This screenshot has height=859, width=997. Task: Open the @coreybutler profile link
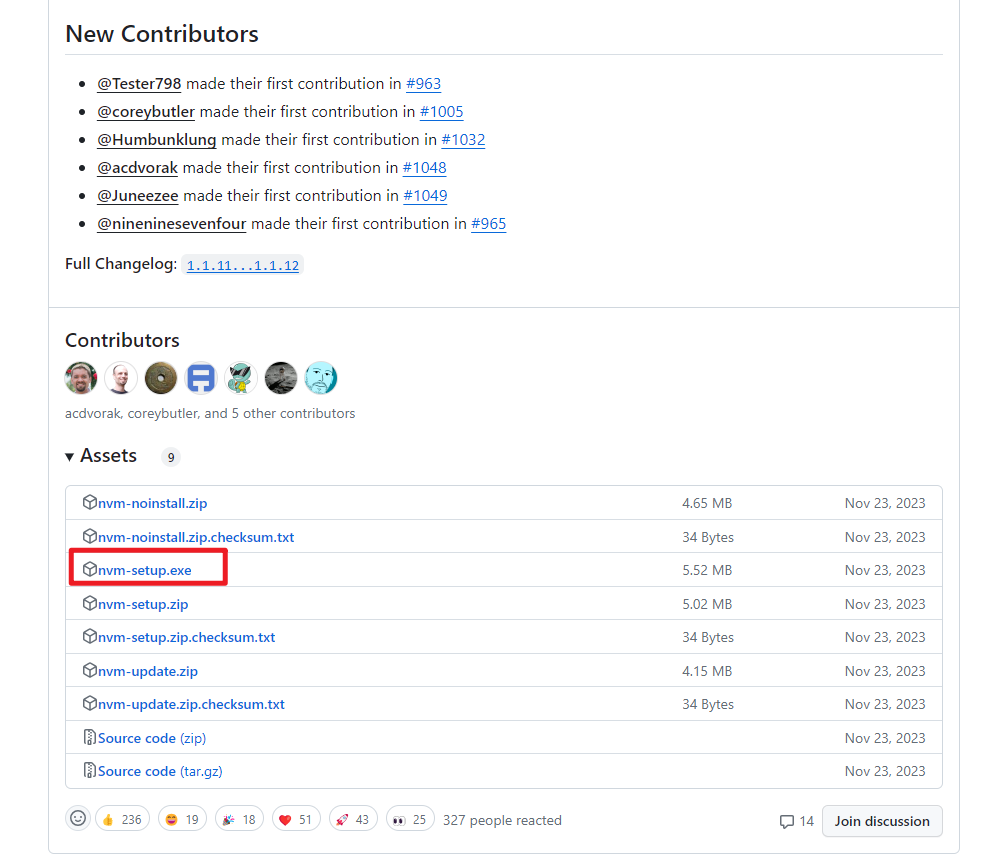[146, 112]
